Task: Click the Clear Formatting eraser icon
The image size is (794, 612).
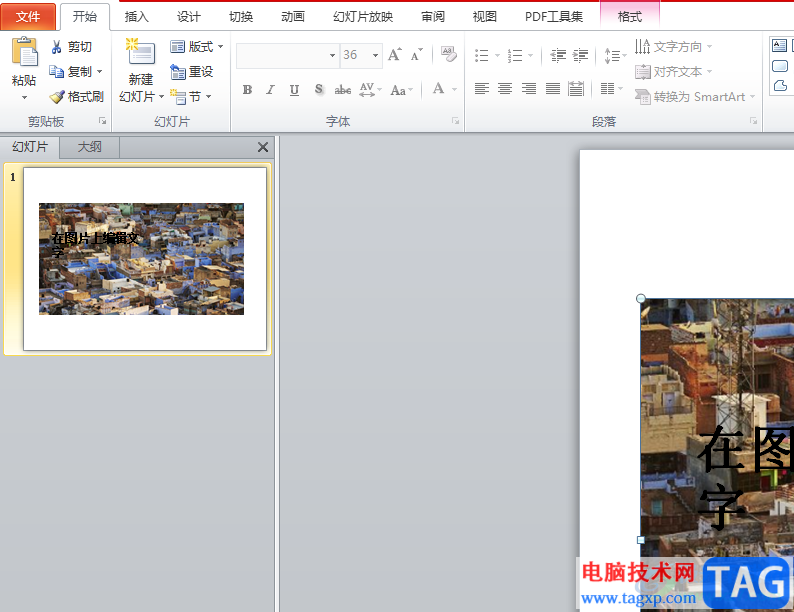Action: [x=448, y=54]
